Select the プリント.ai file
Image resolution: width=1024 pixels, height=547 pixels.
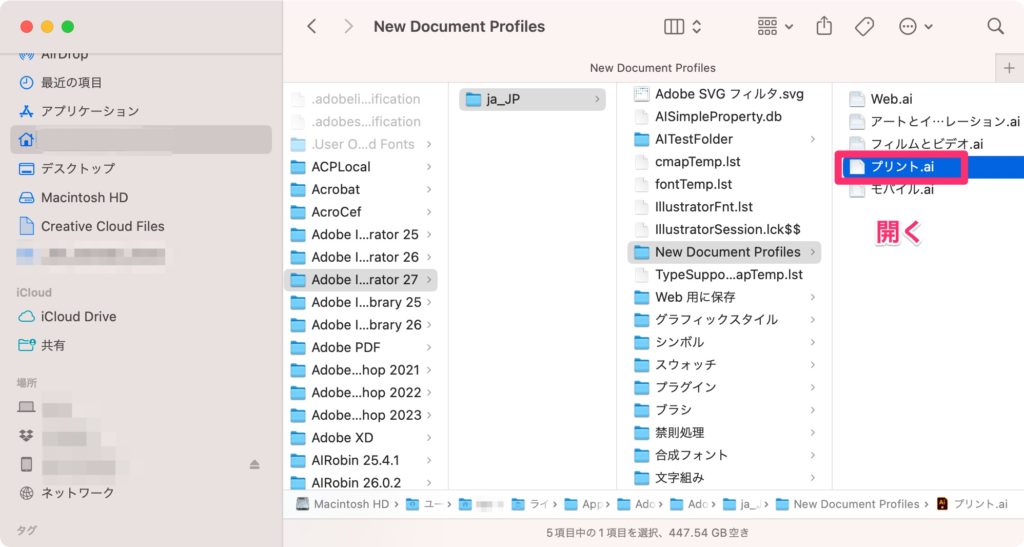tap(901, 167)
